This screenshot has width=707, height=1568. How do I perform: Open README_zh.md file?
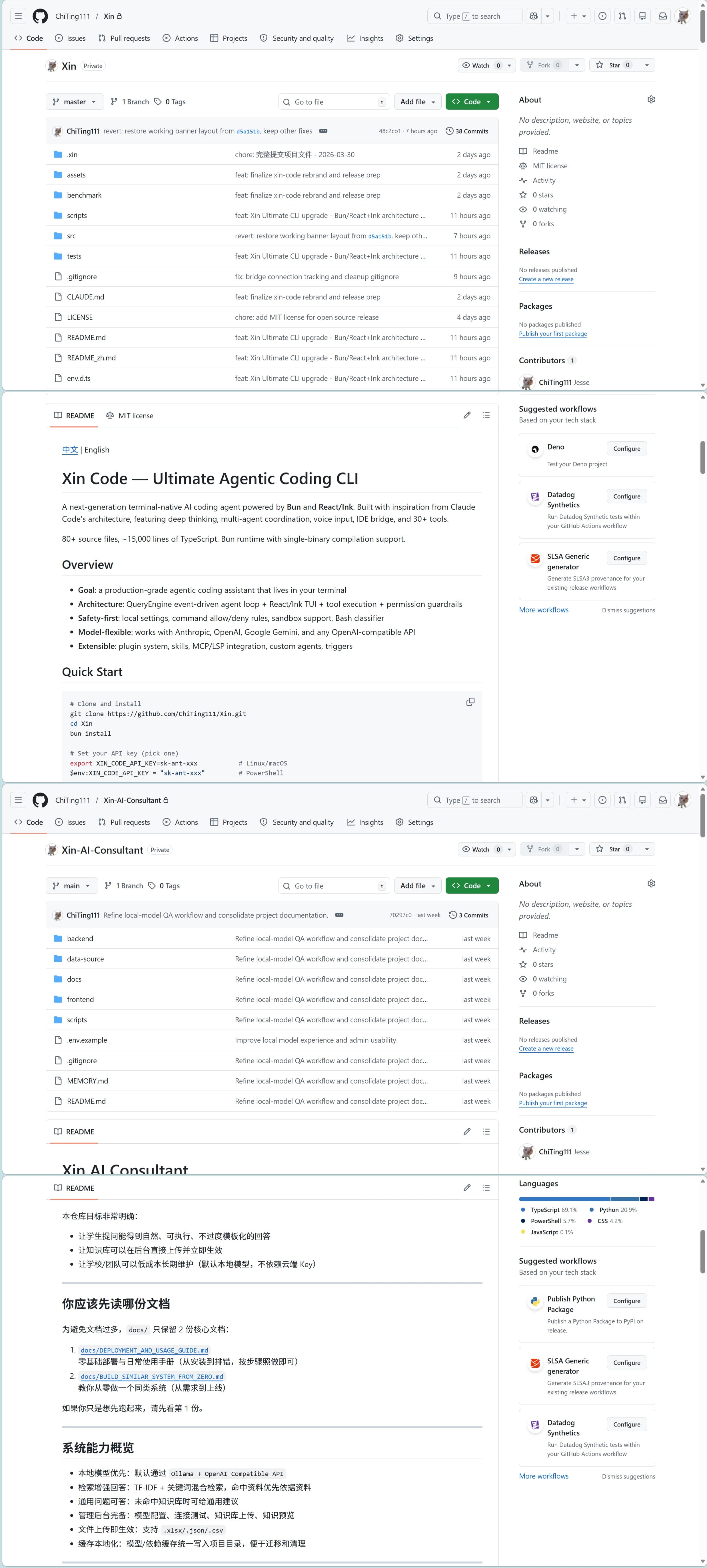tap(91, 358)
